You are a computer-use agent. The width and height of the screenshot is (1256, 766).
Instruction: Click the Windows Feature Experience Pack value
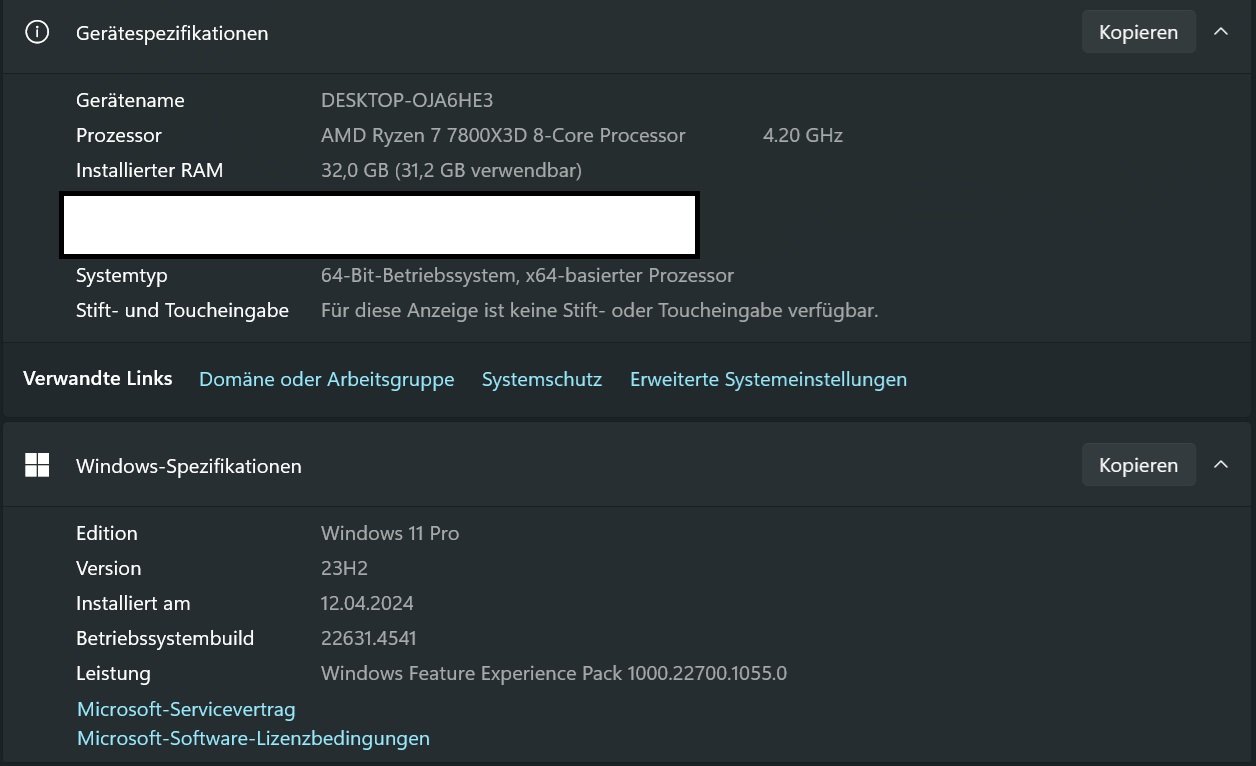554,673
